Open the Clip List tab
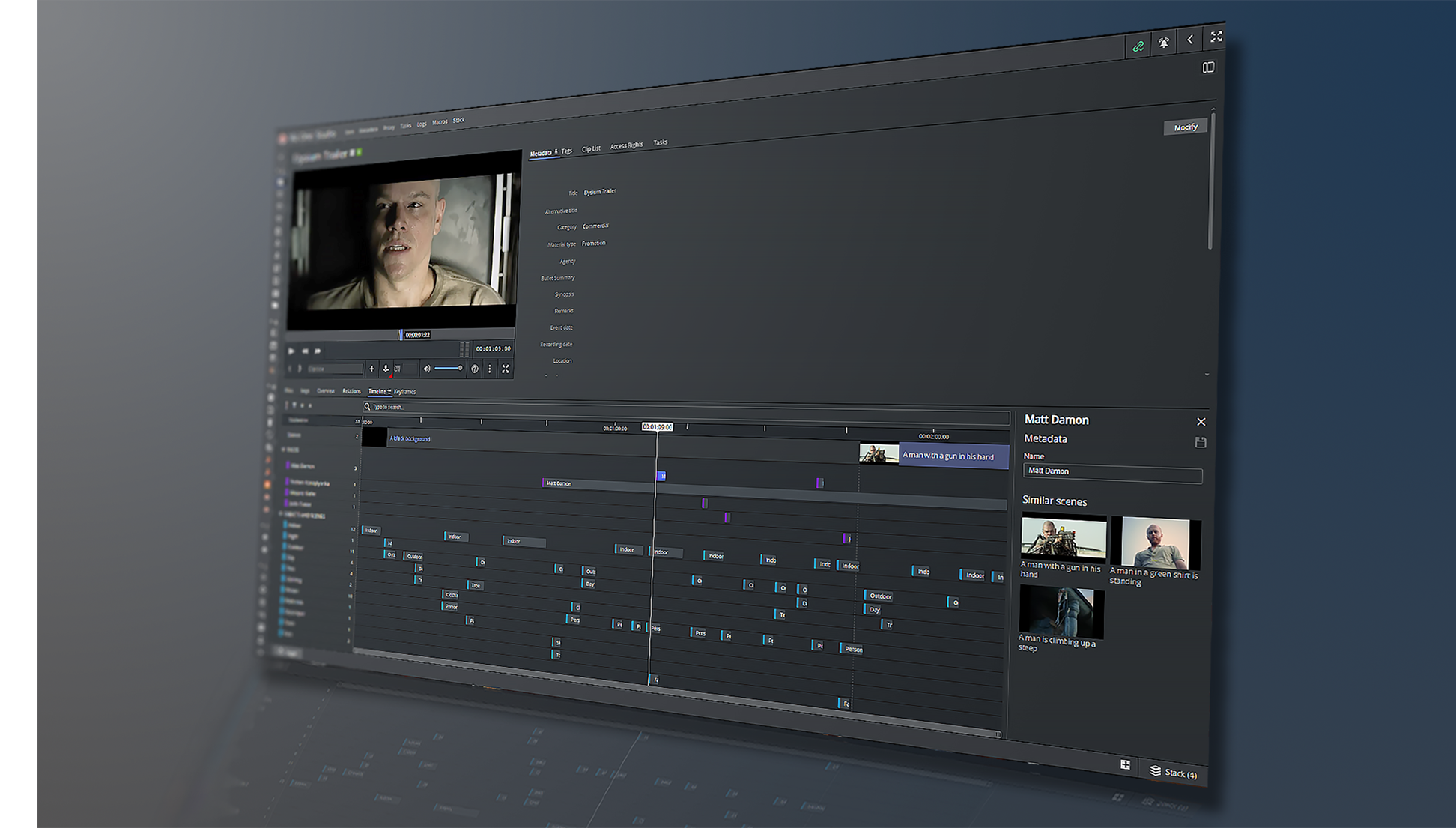 coord(591,148)
